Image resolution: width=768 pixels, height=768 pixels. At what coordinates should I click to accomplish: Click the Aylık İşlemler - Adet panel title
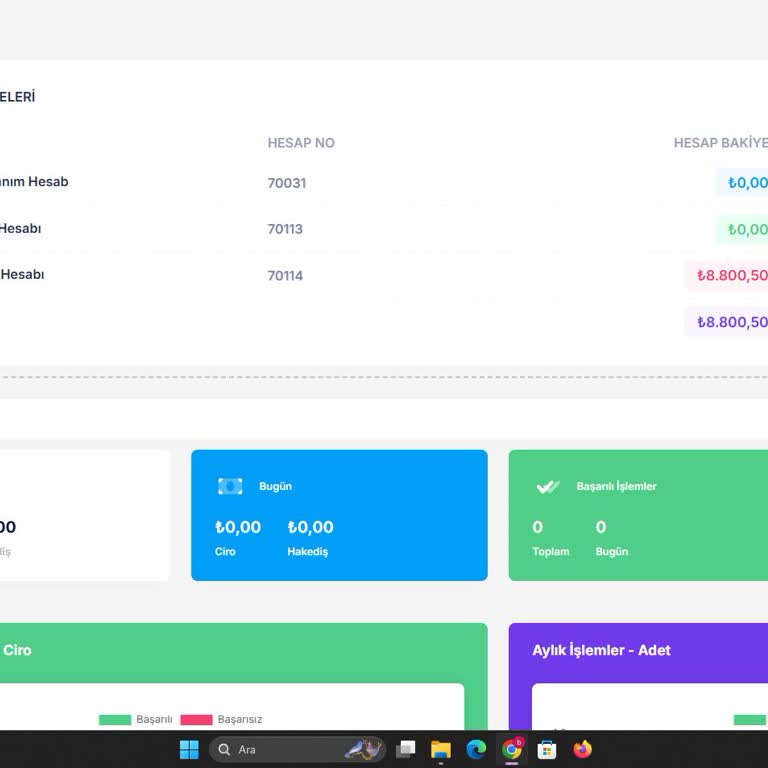pyautogui.click(x=601, y=650)
